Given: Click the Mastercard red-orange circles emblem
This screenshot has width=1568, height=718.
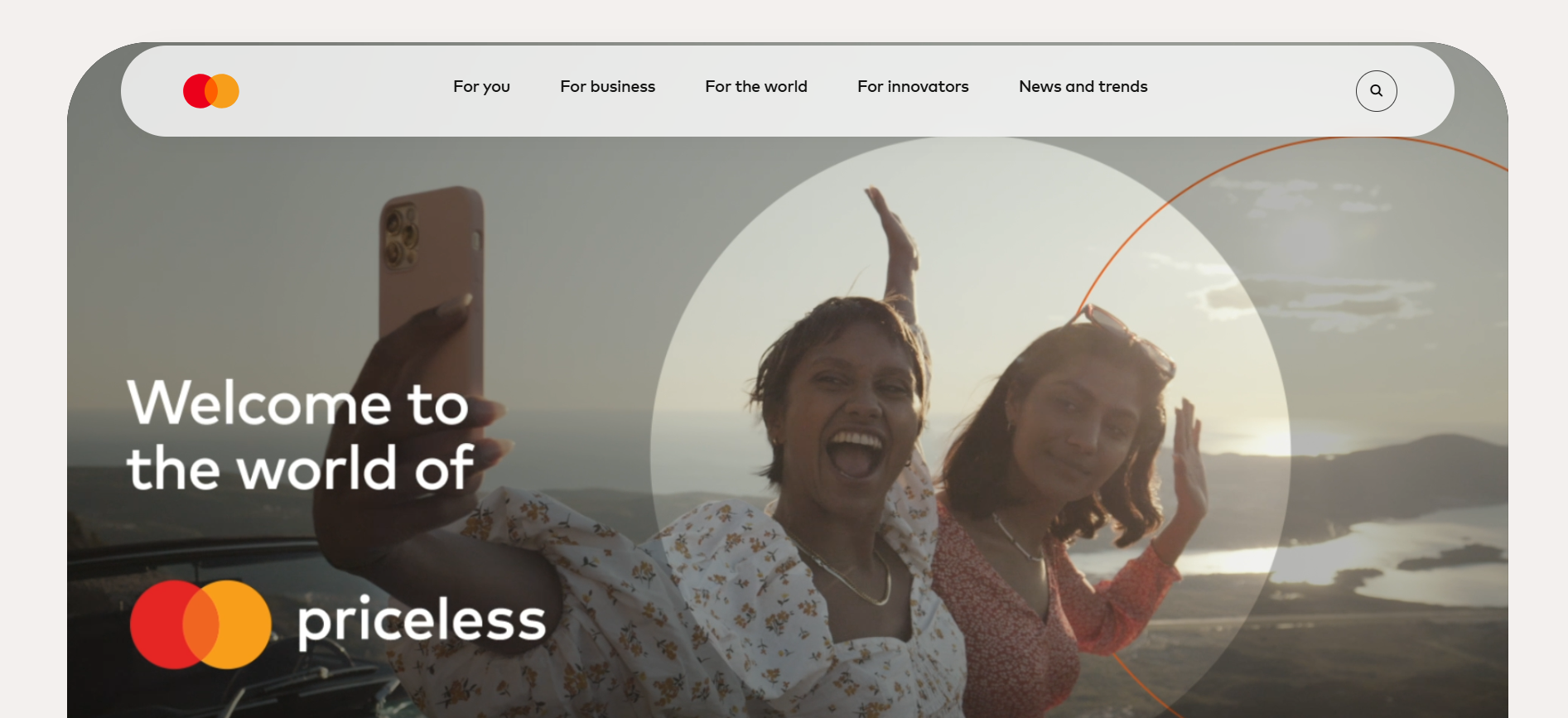Looking at the screenshot, I should [x=210, y=91].
